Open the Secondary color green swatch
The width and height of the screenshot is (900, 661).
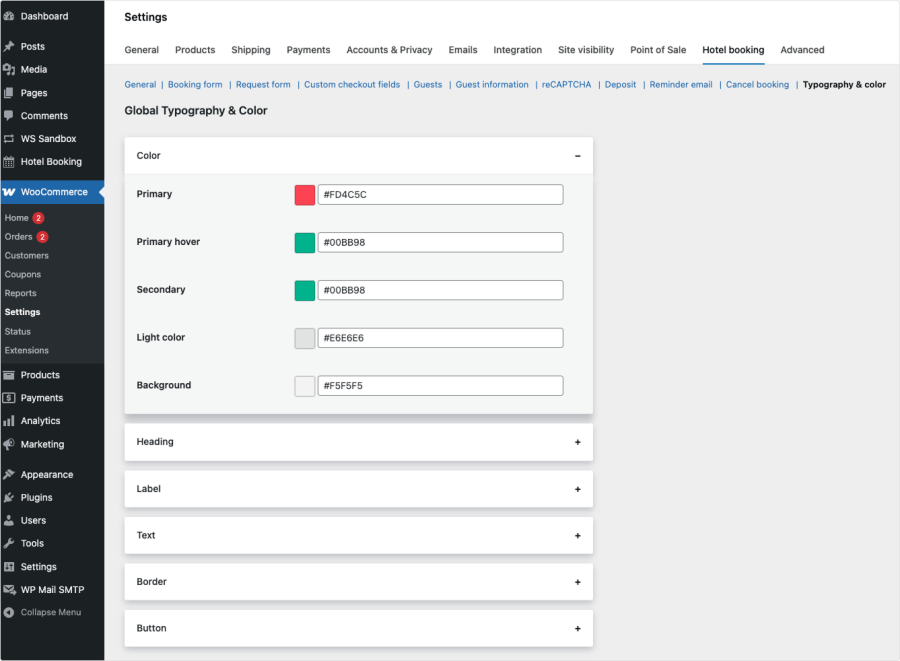(305, 291)
